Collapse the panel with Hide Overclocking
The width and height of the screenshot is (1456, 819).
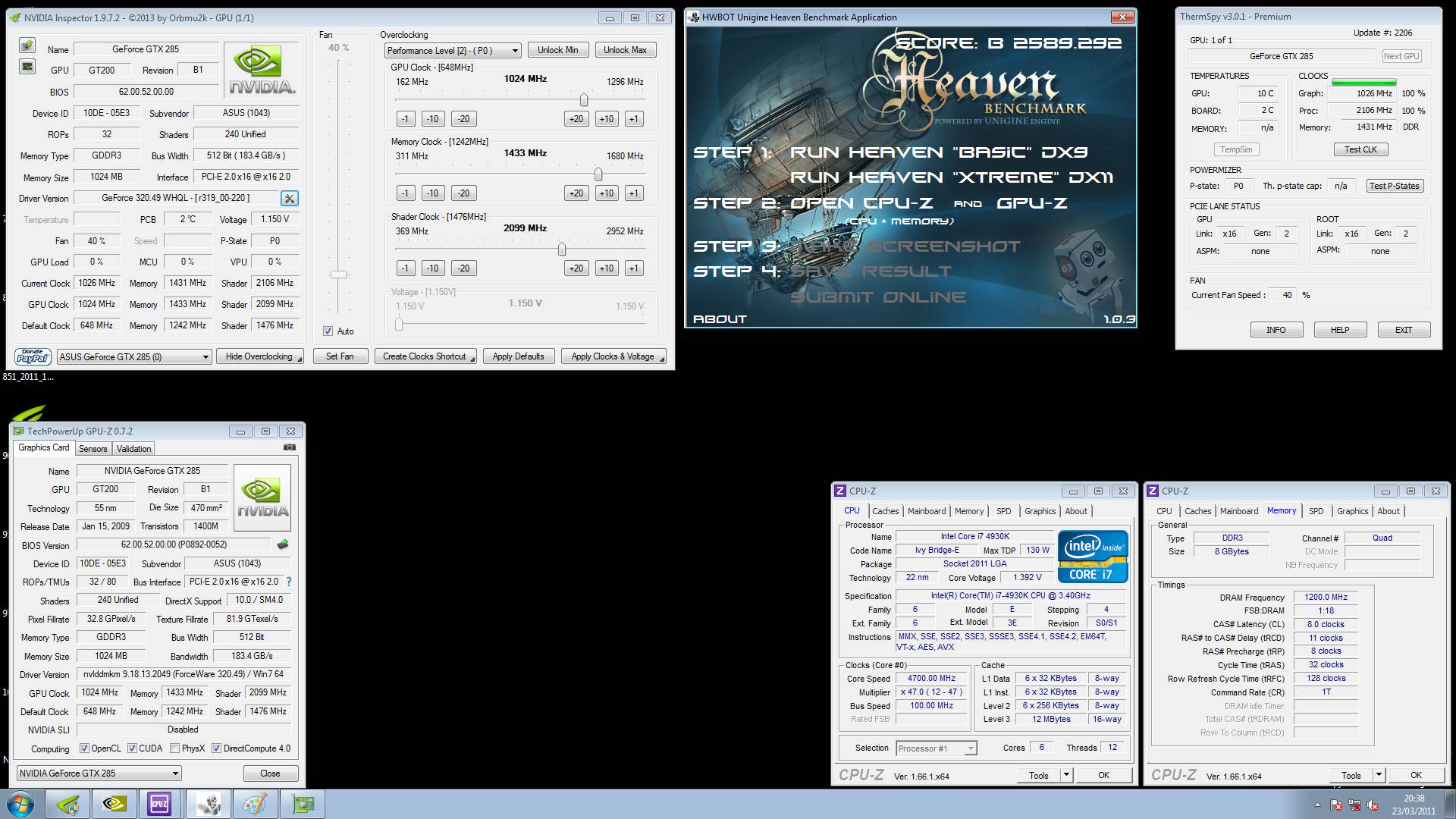tap(260, 356)
